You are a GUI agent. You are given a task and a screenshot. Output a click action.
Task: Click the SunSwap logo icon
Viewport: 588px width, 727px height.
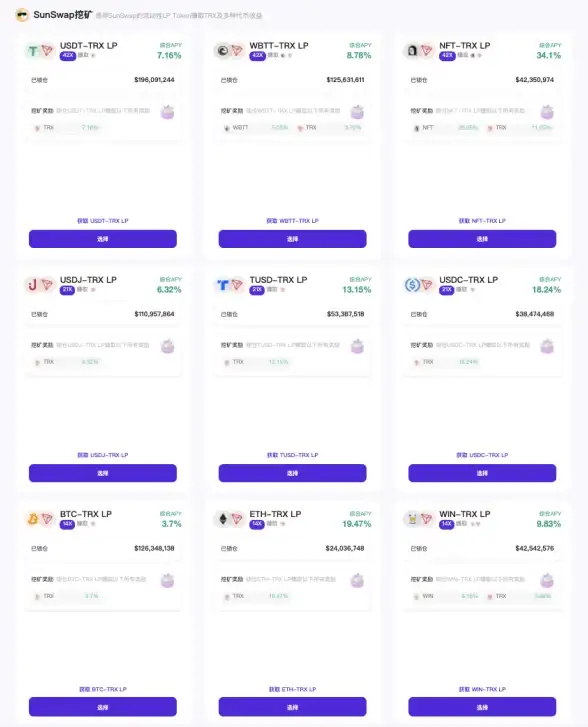pyautogui.click(x=22, y=15)
